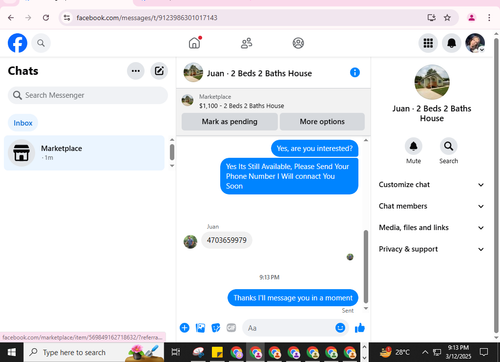Click the 'Yes Its Still Available' message bubble

click(289, 176)
